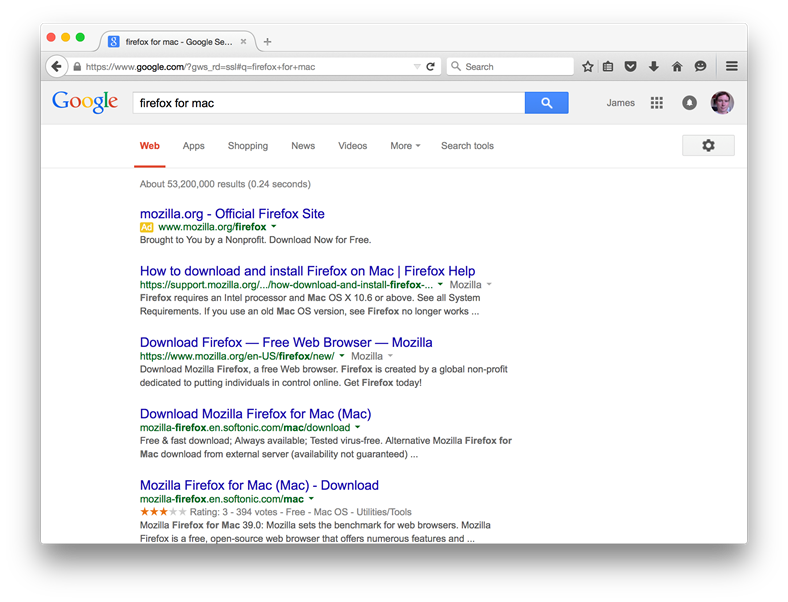
Task: Open the Hello chat smiley icon
Action: pyautogui.click(x=700, y=66)
